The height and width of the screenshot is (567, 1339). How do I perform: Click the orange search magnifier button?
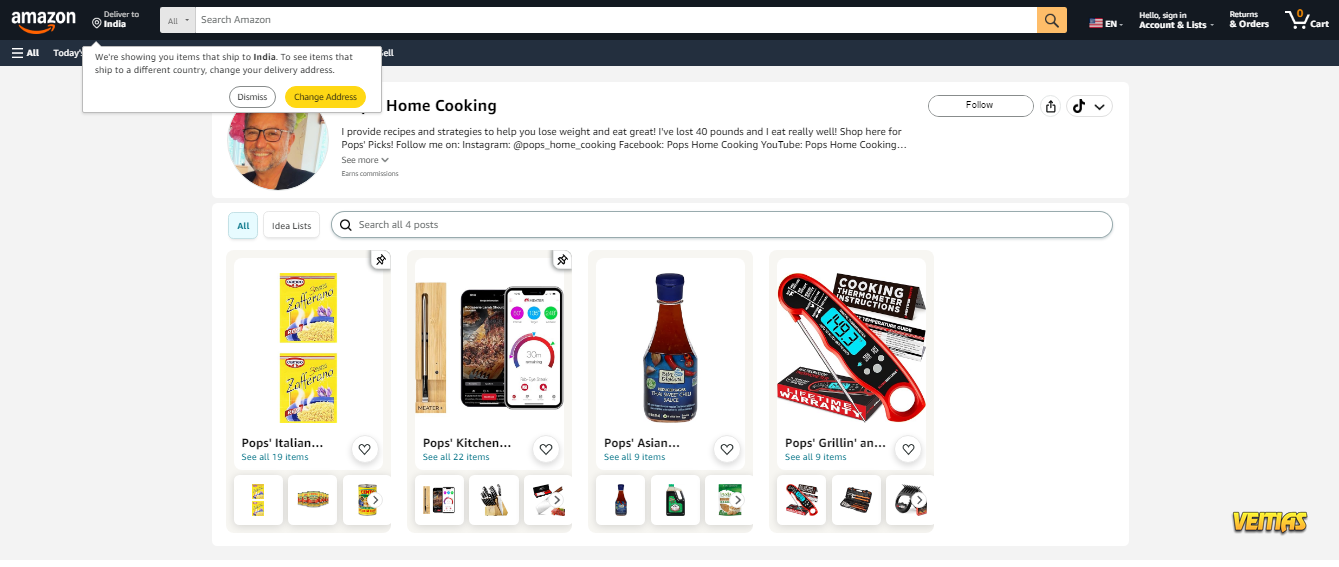click(1052, 20)
